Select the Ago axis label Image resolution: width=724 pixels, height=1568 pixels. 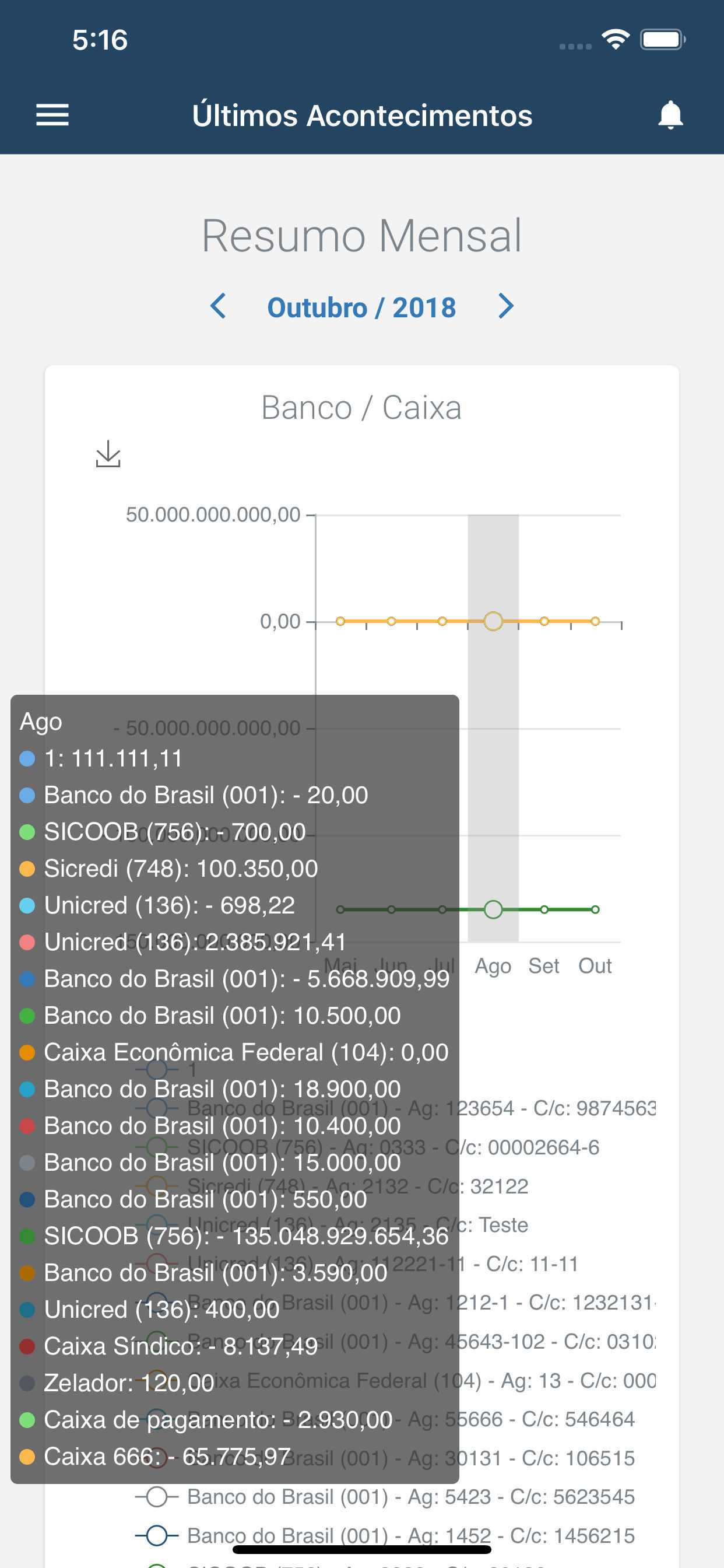pyautogui.click(x=493, y=967)
